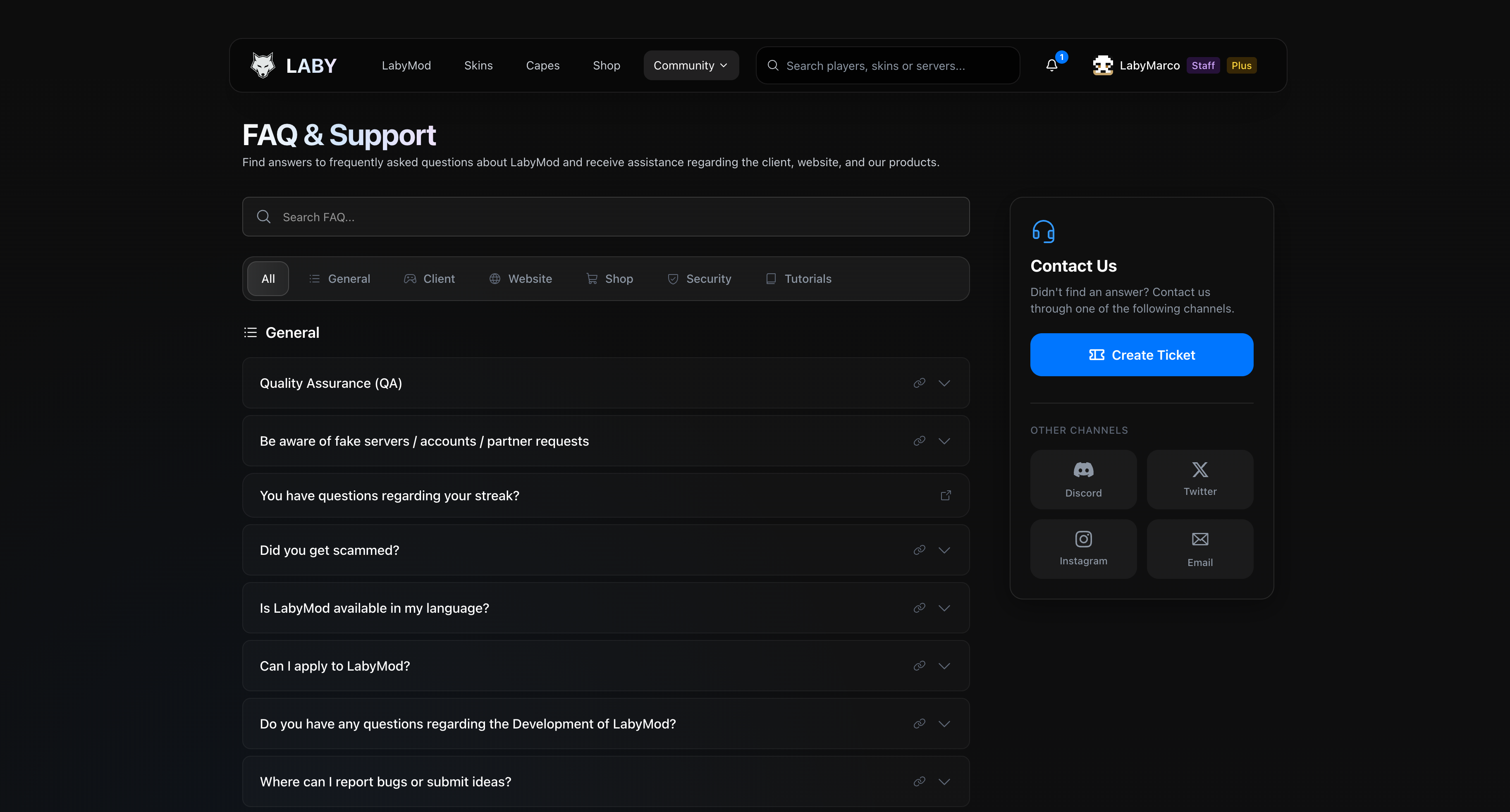The image size is (1510, 812).
Task: Open the notification bell
Action: click(x=1051, y=66)
